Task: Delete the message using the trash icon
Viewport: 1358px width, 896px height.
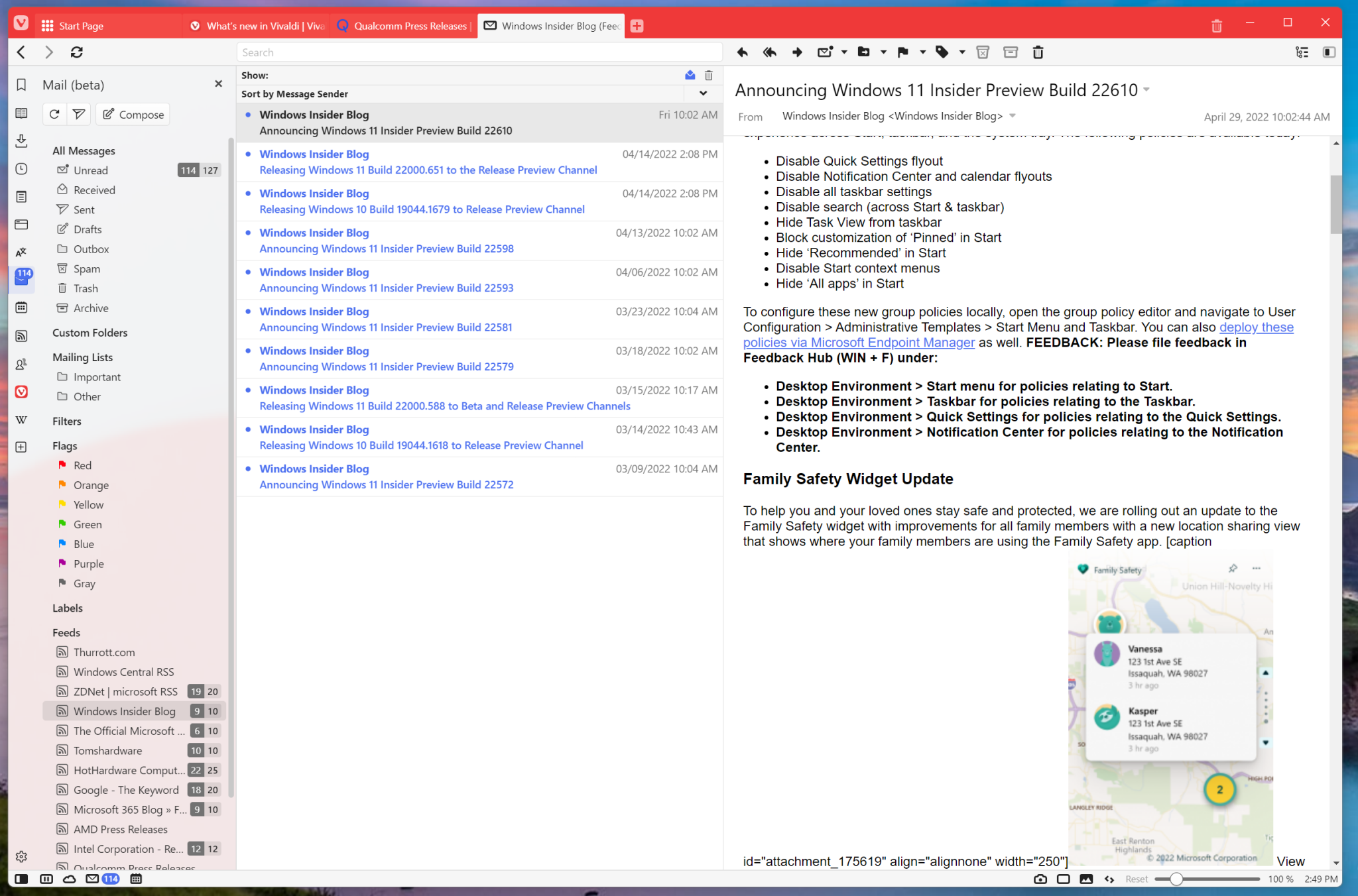Action: tap(1038, 52)
